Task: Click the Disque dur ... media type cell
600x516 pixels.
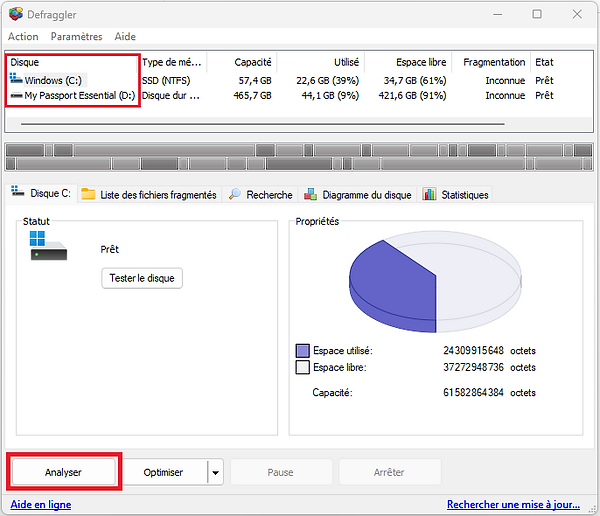Action: coord(171,95)
